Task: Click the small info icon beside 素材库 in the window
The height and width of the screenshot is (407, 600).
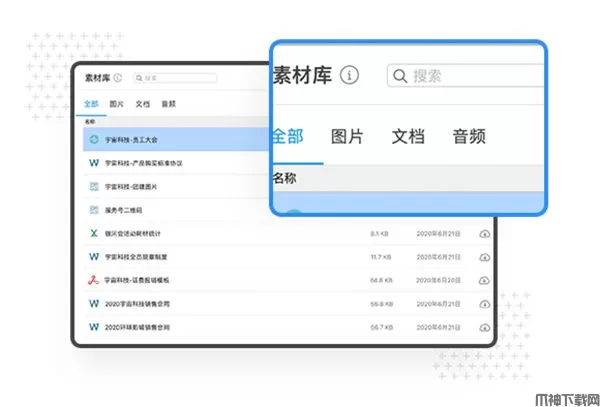Action: pos(117,78)
